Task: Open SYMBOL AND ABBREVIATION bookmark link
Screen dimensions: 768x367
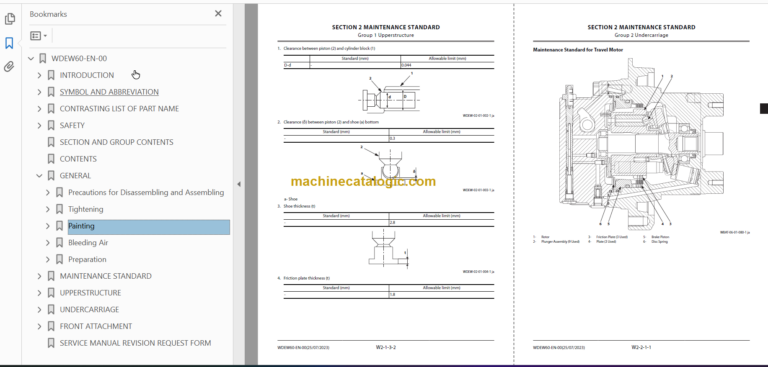Action: [109, 92]
